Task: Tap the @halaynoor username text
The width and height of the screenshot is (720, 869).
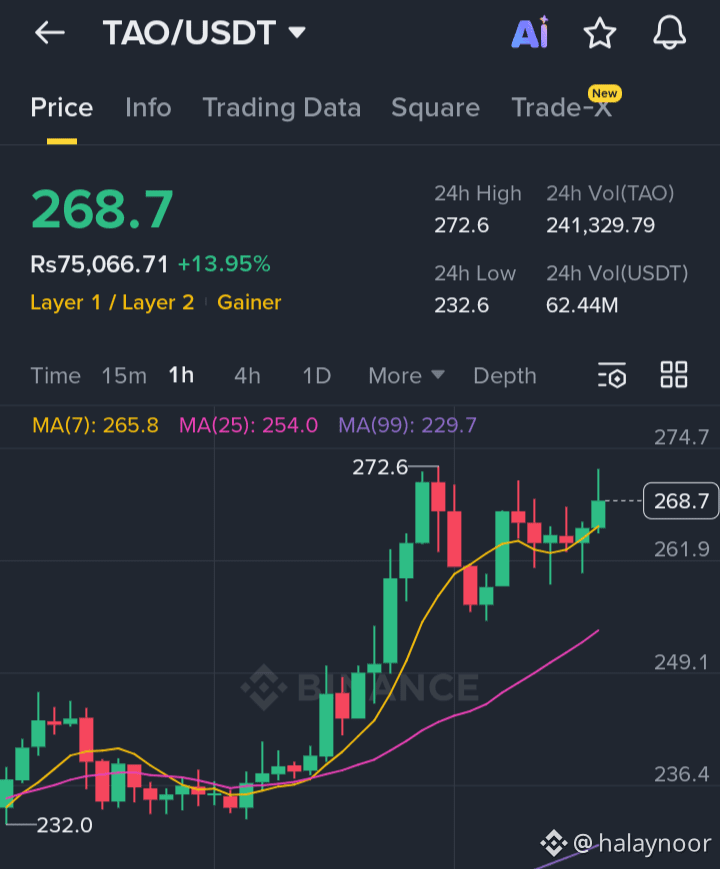Action: [642, 844]
